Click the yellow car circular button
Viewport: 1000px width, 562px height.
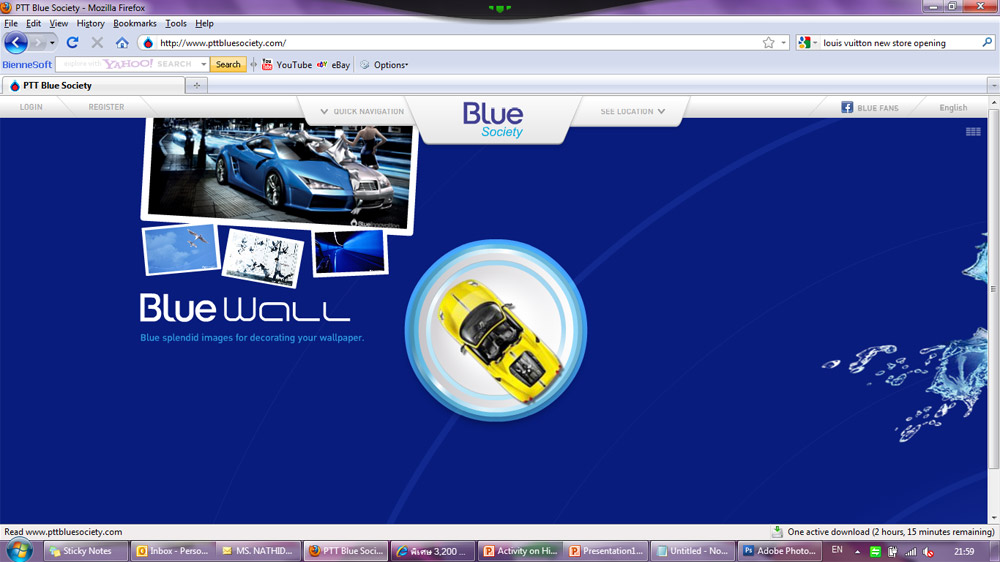496,330
